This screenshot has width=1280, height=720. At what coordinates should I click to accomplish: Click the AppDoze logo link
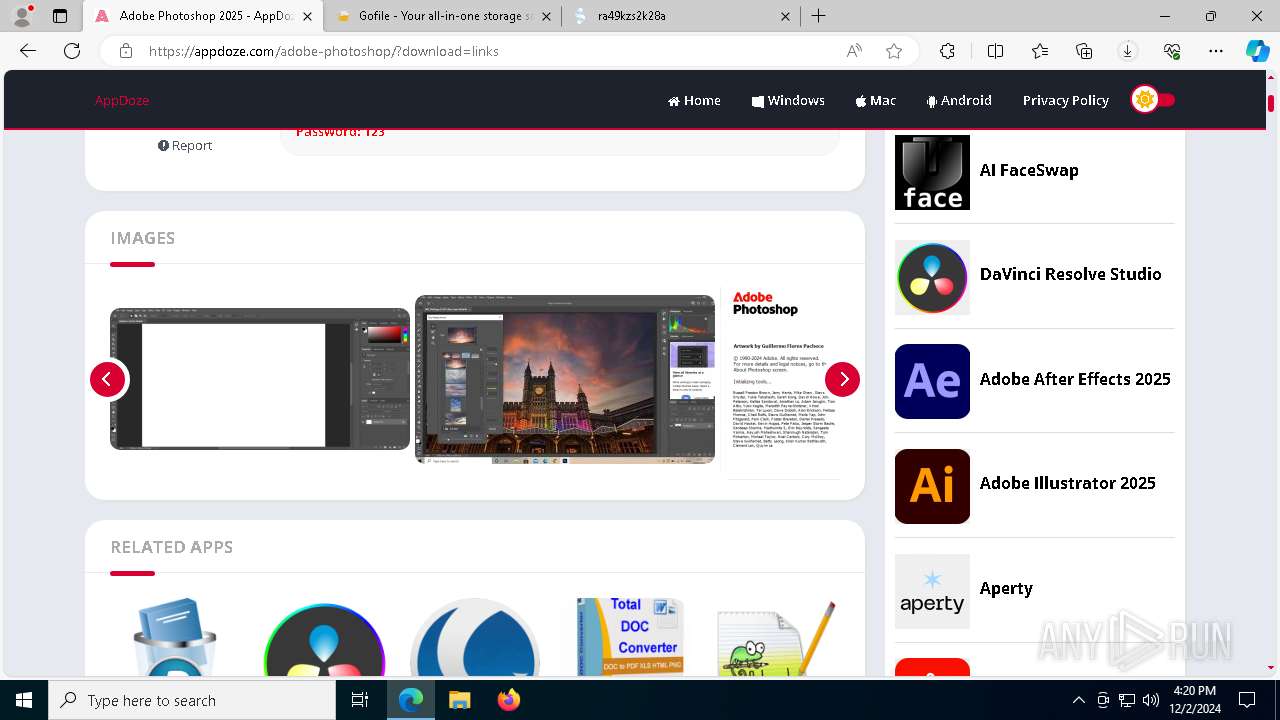122,100
